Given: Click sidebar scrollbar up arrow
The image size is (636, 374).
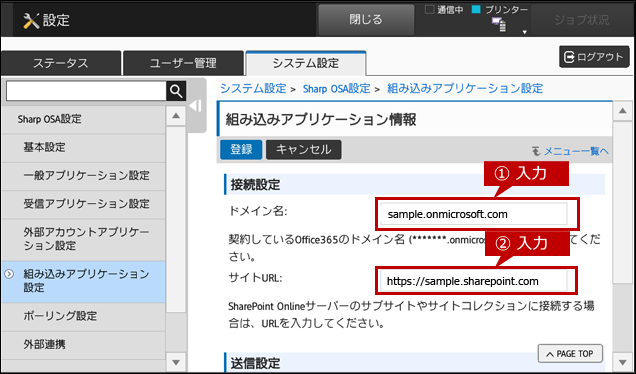Looking at the screenshot, I should 176,116.
